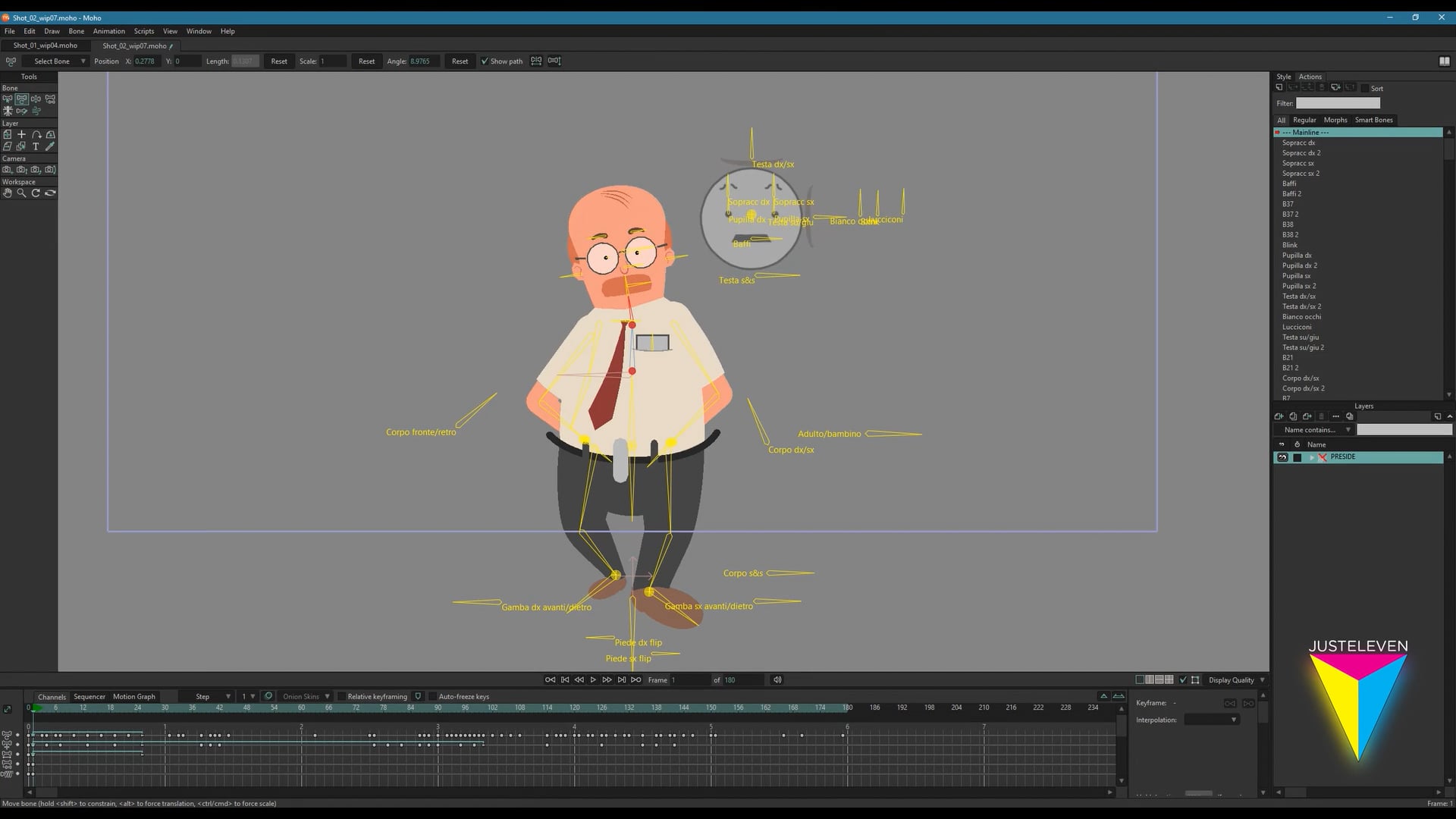Select the Zoom magnifier tool
1456x819 pixels.
[x=21, y=193]
